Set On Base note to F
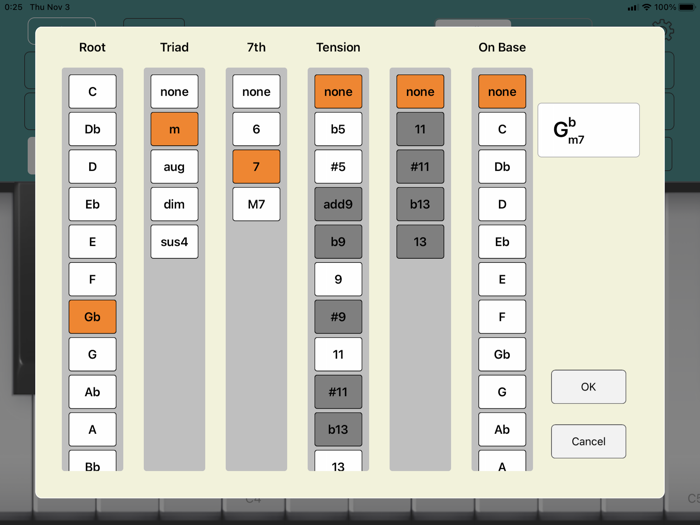The image size is (700, 525). point(502,317)
